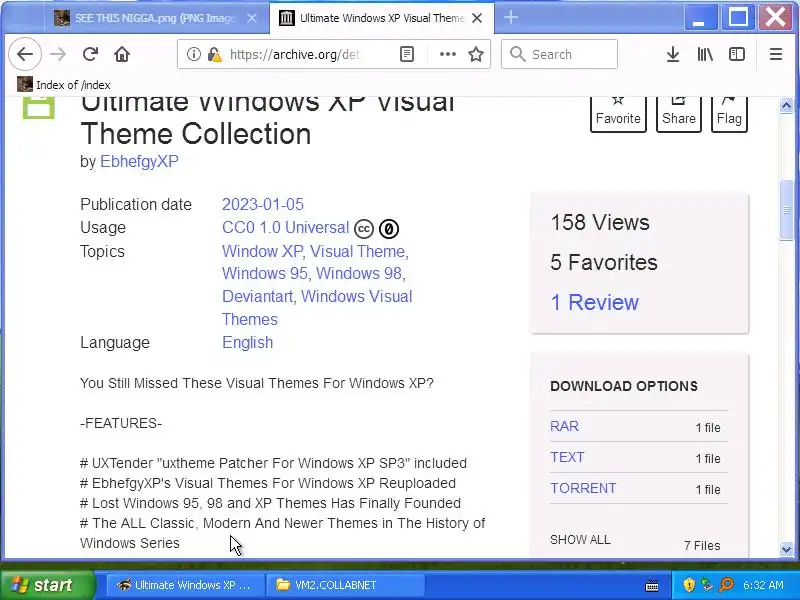Viewport: 800px width, 600px height.
Task: Show site information icon in address bar
Action: pyautogui.click(x=193, y=54)
